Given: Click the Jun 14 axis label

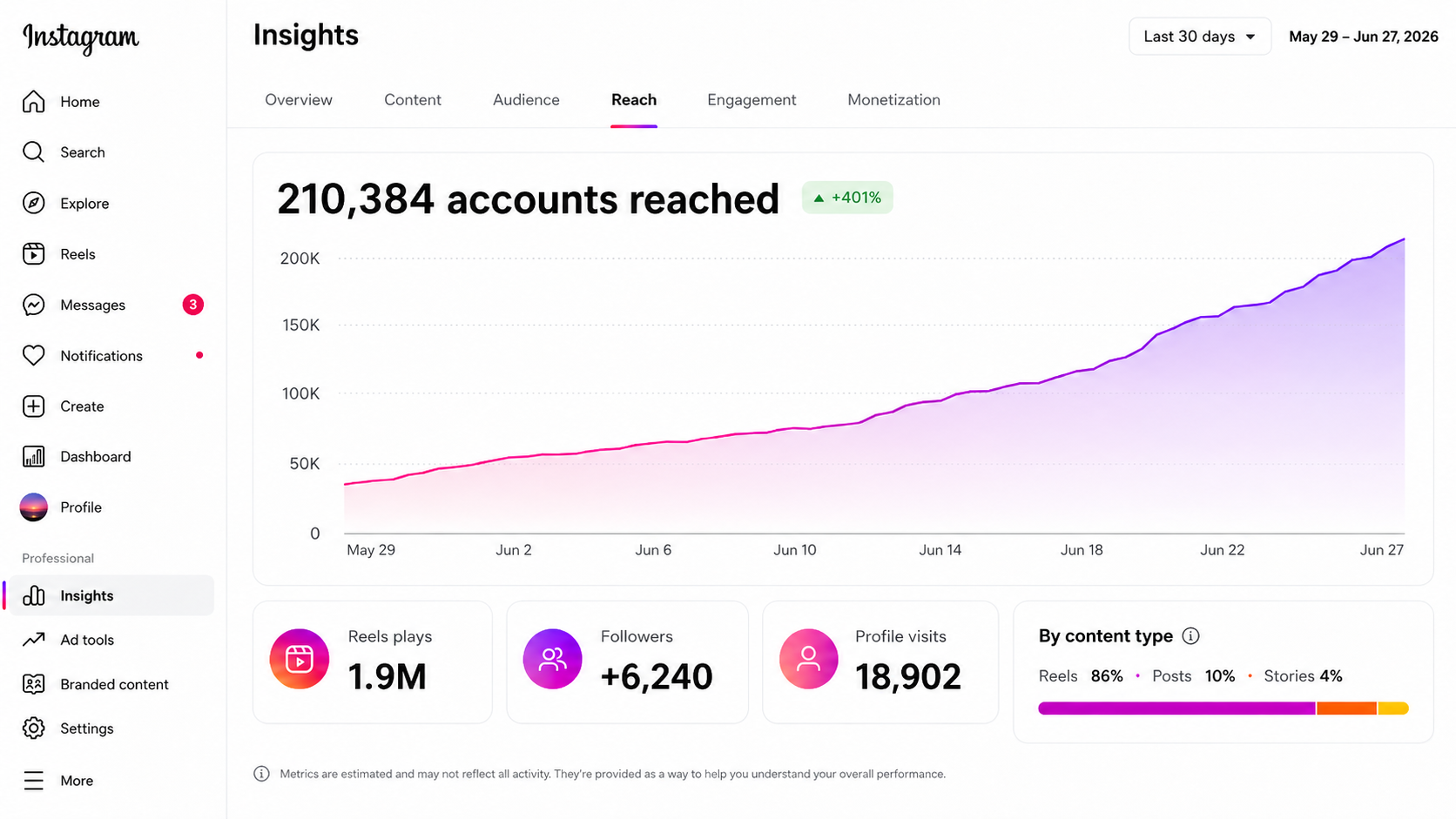Looking at the screenshot, I should pyautogui.click(x=940, y=550).
